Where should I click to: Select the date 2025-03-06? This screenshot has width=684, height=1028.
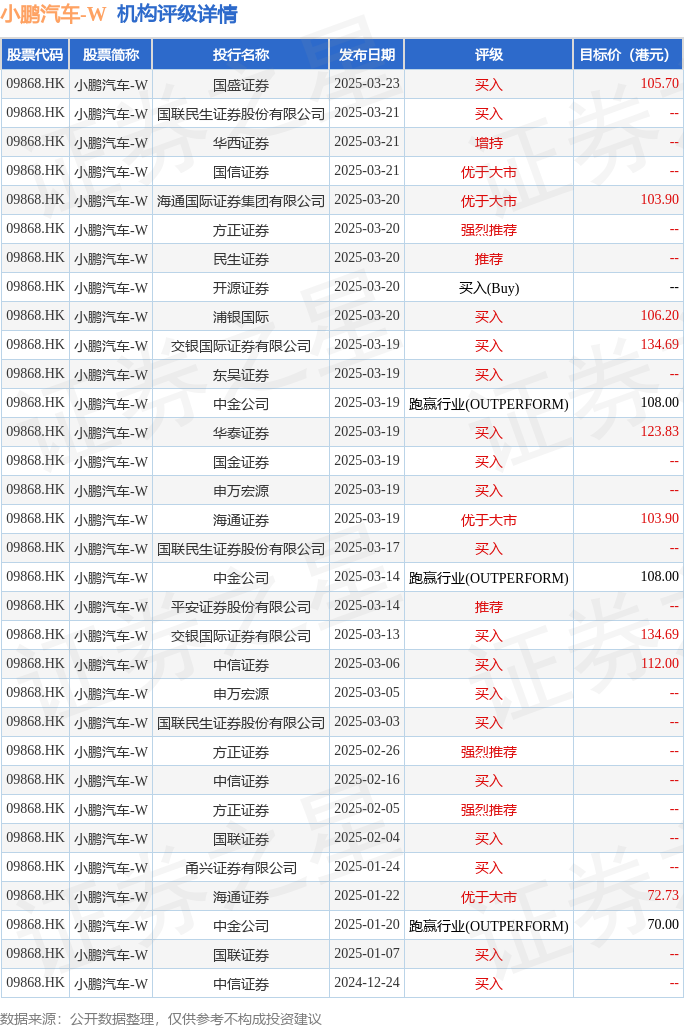click(x=367, y=663)
